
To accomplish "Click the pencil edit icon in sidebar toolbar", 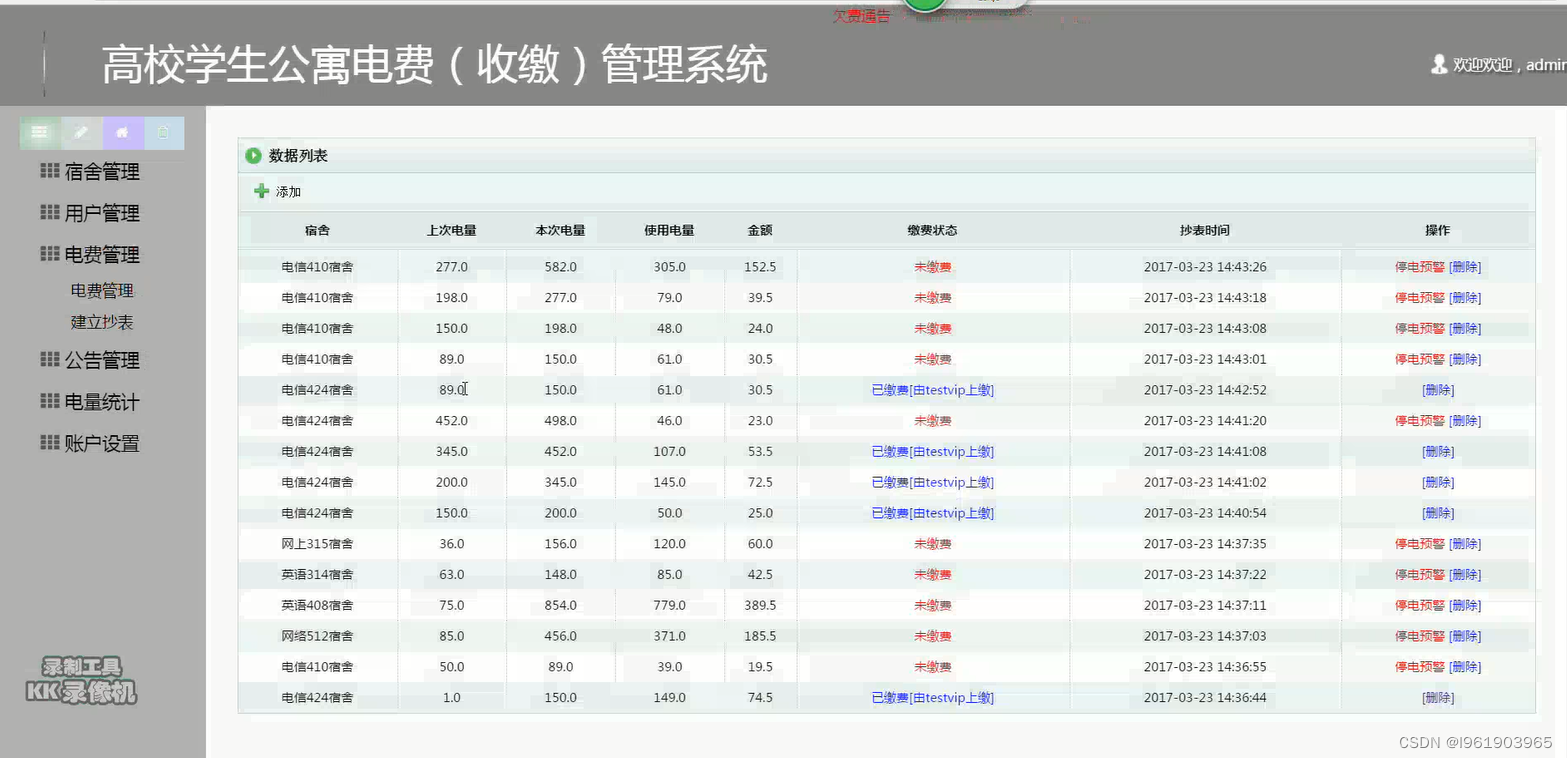I will coord(81,132).
